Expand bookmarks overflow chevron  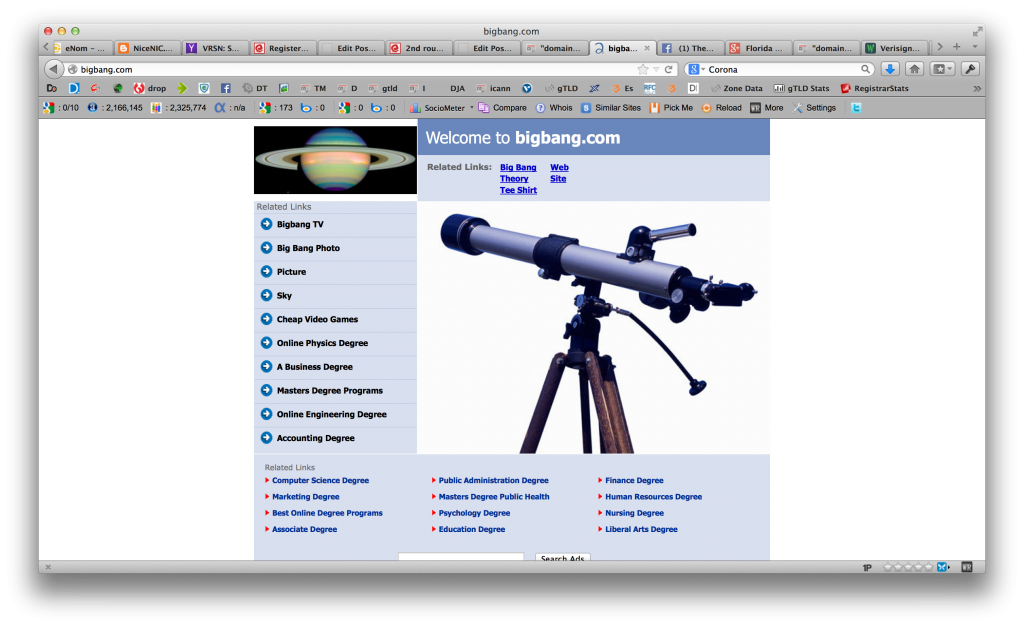click(x=977, y=88)
